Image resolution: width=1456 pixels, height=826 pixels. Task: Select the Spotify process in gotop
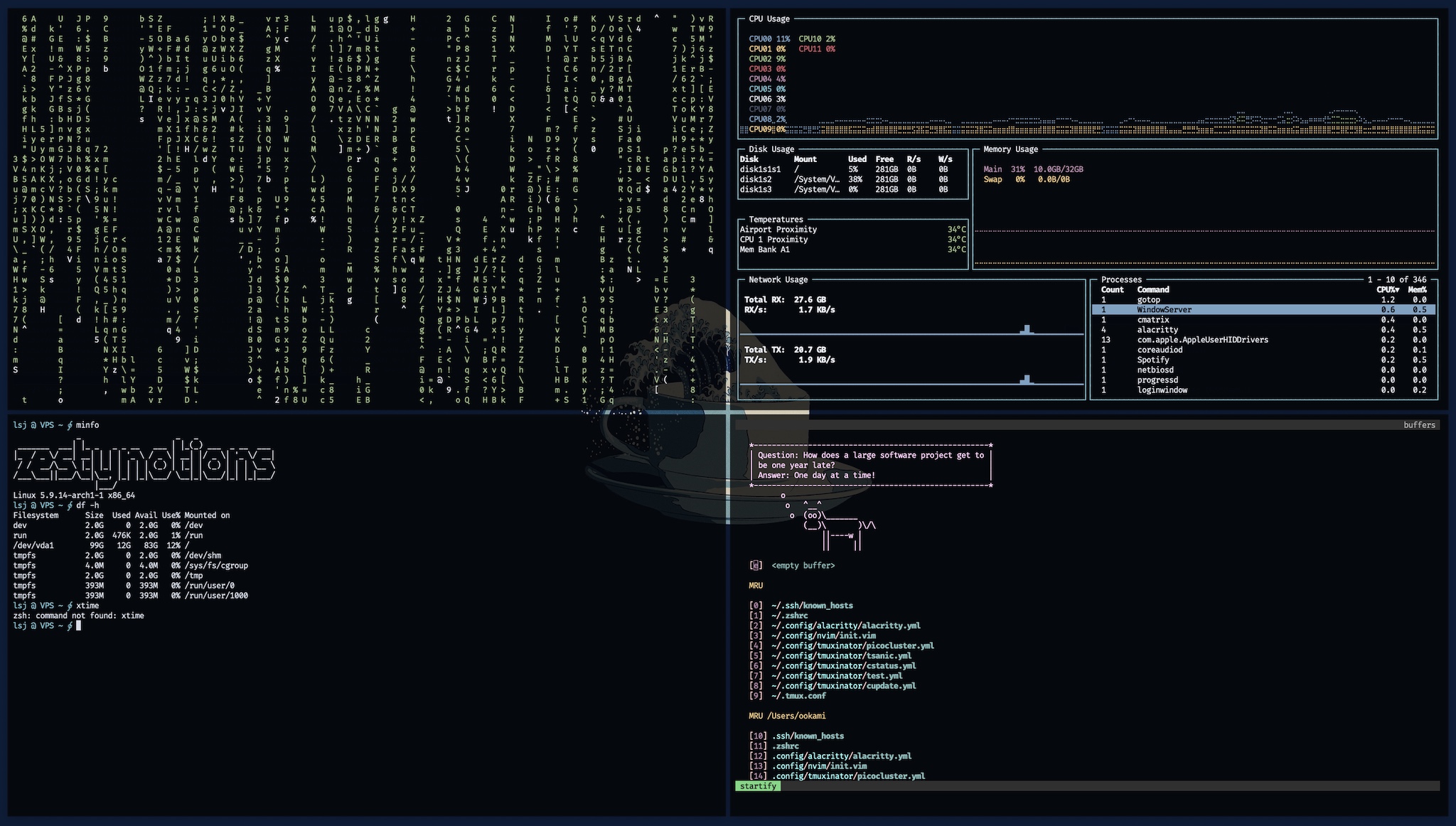point(1152,360)
